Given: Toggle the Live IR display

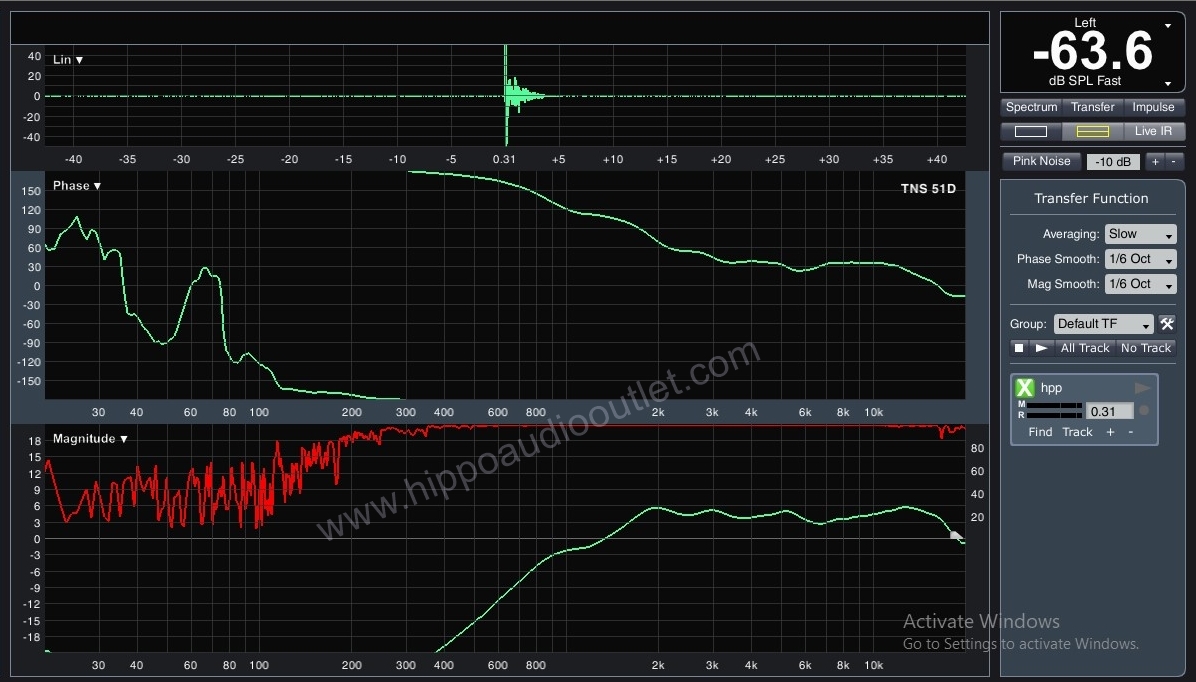Looking at the screenshot, I should click(1153, 131).
